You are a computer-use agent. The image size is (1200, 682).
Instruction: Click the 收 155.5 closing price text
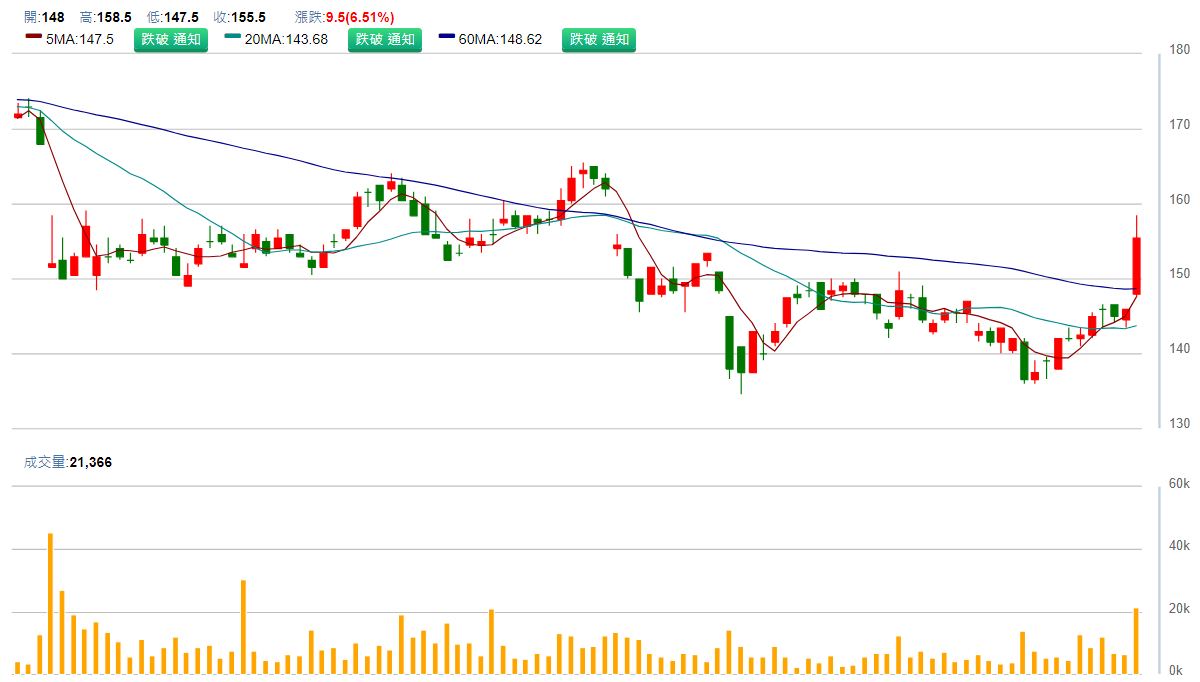click(x=239, y=18)
